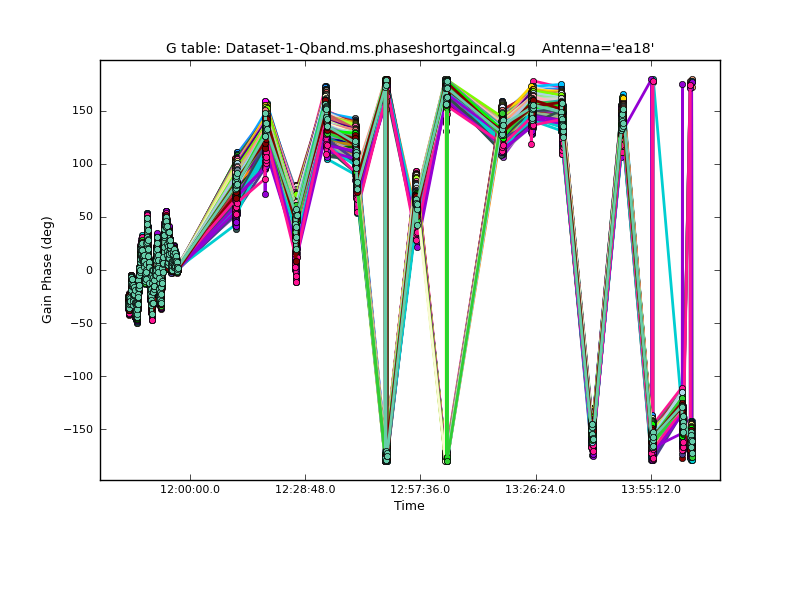Click the Antenna='ea18' label in title
This screenshot has width=800, height=600.
[x=597, y=48]
